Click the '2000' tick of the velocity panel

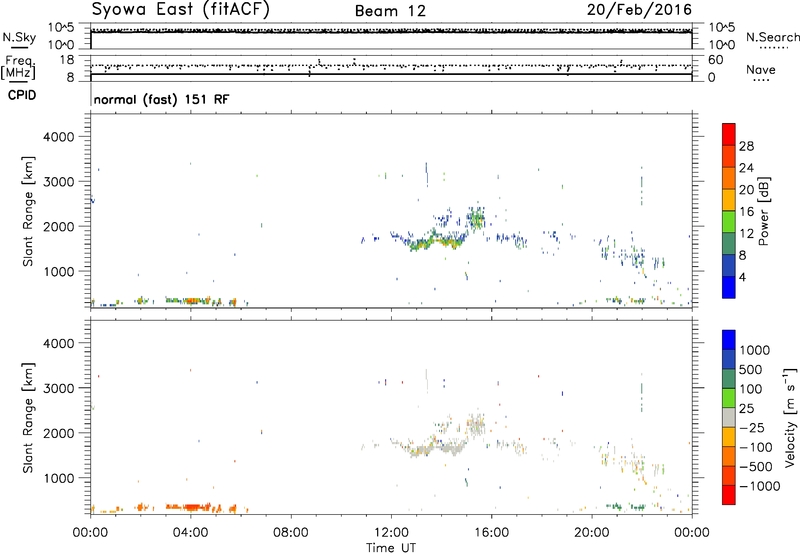click(58, 433)
